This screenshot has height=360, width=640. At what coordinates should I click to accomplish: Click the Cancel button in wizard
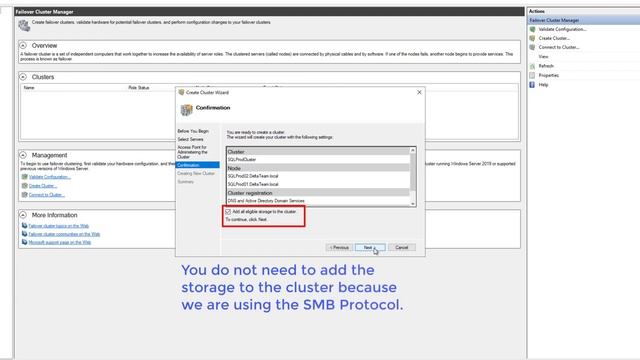(402, 247)
